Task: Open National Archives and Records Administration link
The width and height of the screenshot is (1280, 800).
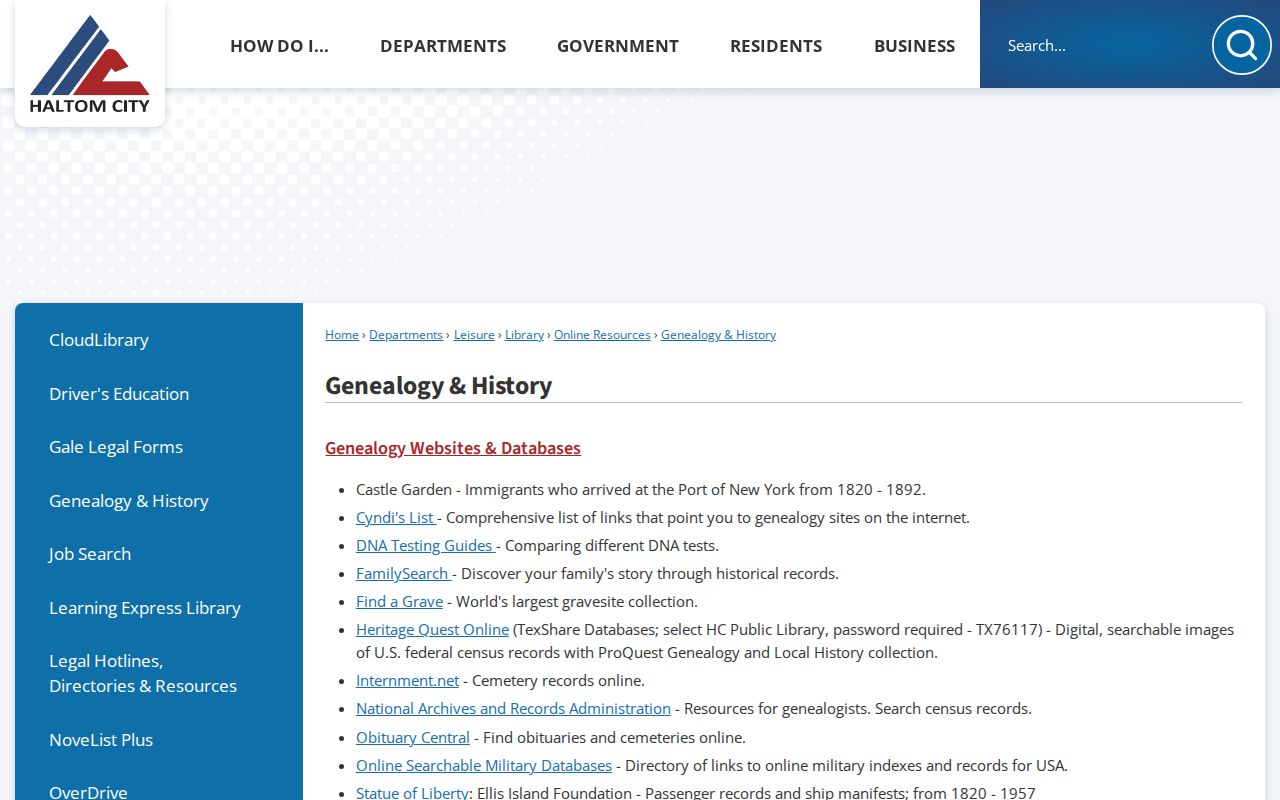Action: point(513,709)
